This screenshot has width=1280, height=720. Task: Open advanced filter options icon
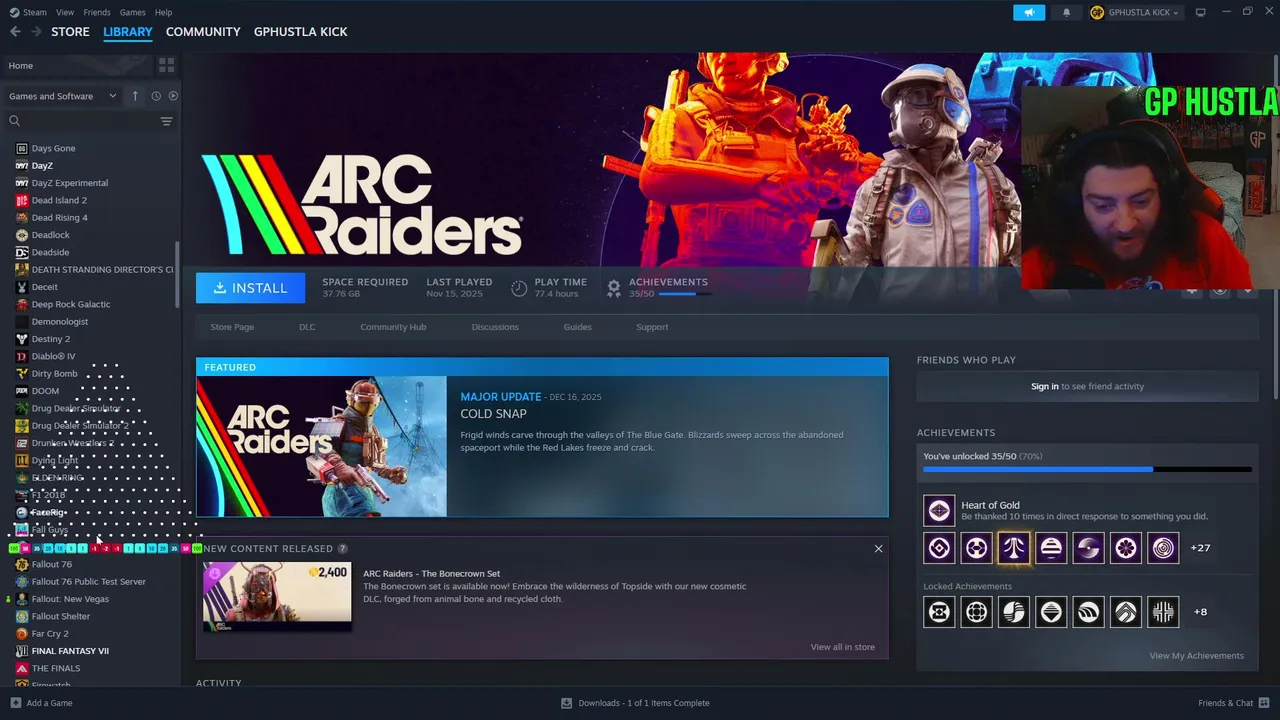(167, 121)
